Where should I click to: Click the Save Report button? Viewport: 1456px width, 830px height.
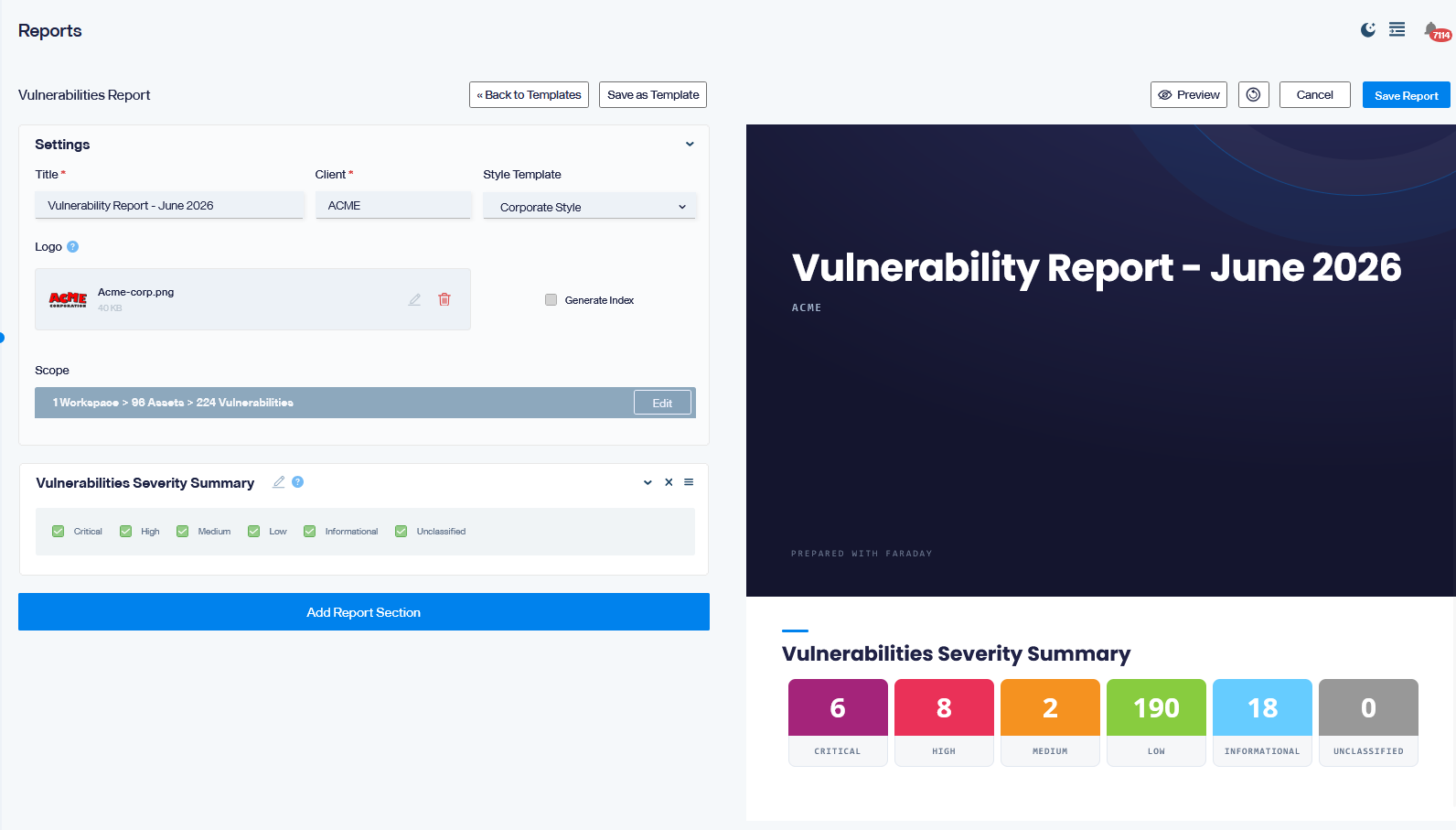click(x=1407, y=95)
